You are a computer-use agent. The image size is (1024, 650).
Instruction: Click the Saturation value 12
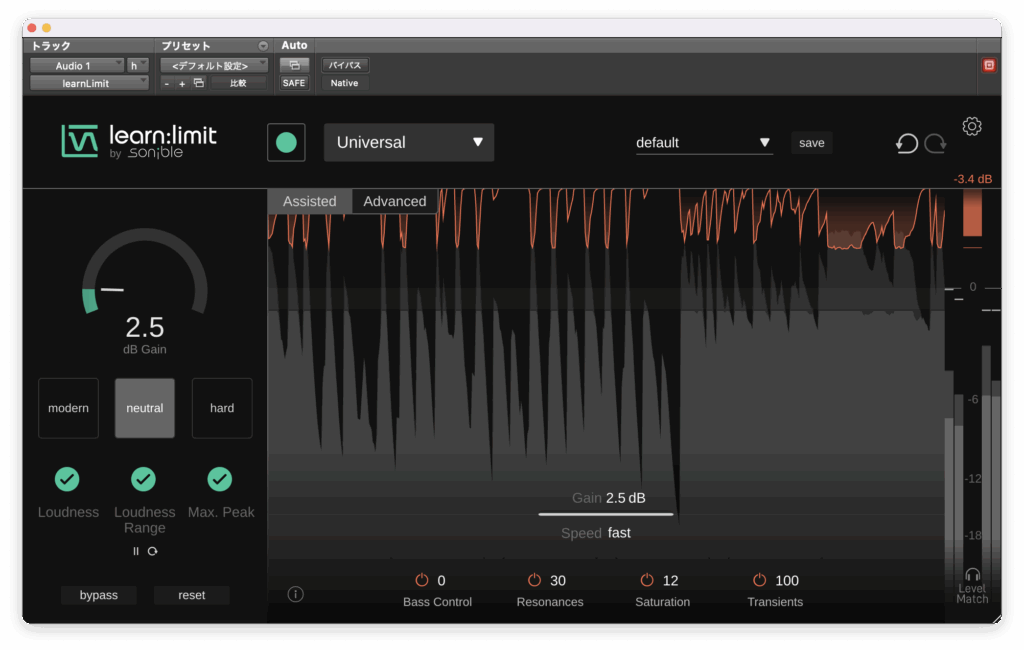point(671,581)
